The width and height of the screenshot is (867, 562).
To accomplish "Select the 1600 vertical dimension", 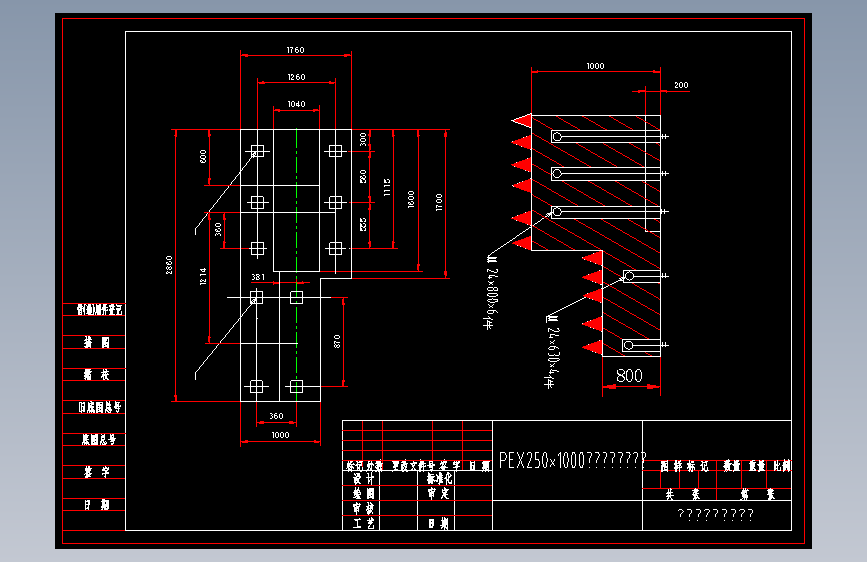I will pyautogui.click(x=411, y=200).
